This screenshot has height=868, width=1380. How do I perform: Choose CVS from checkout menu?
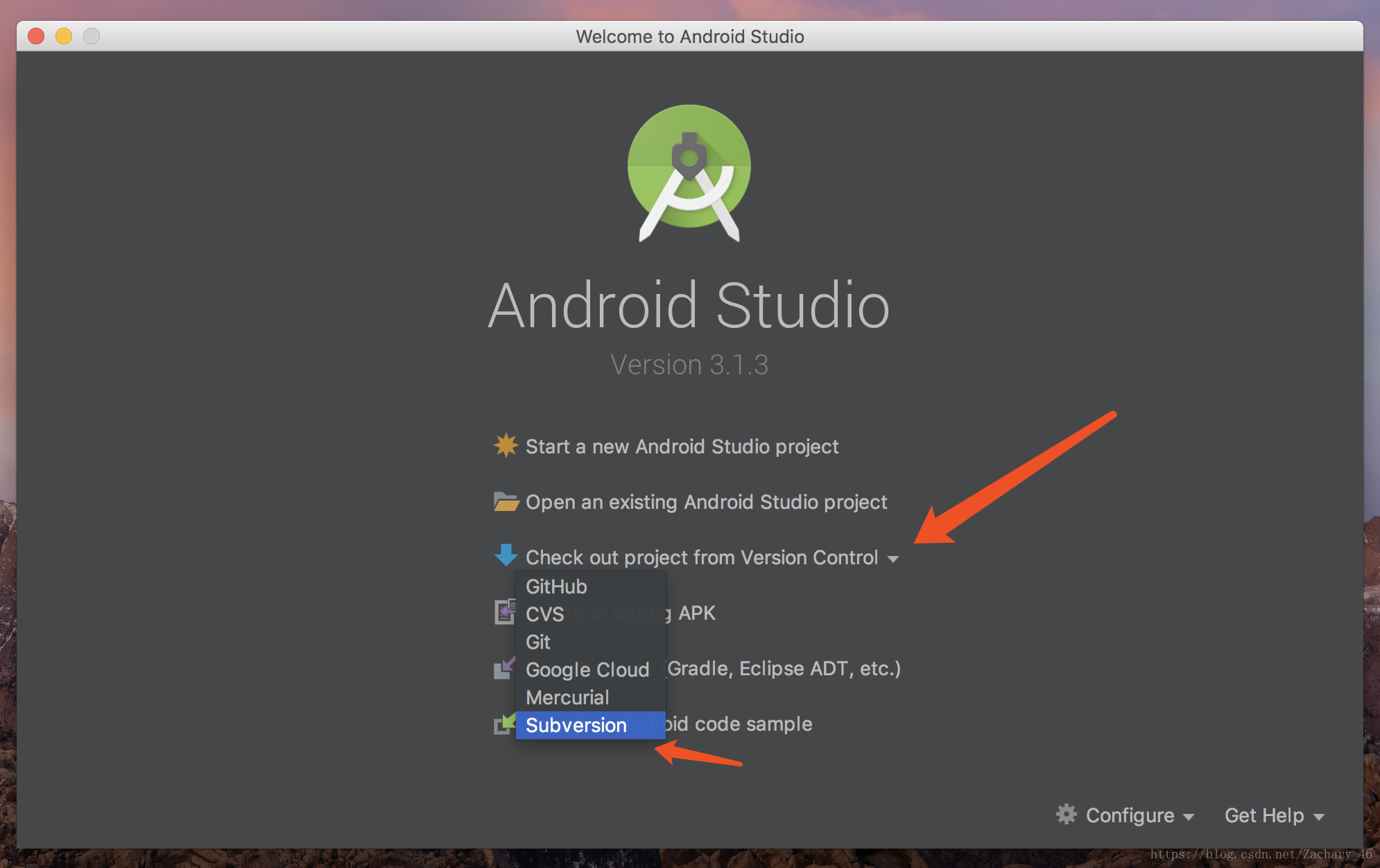591,614
